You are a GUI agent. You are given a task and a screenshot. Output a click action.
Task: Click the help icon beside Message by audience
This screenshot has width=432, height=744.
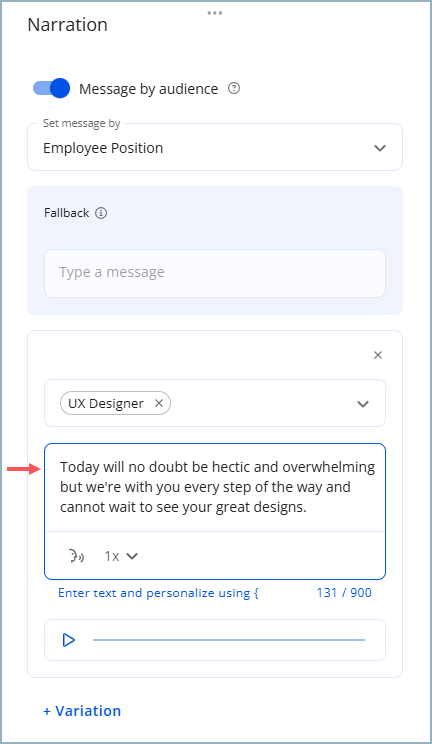click(234, 88)
